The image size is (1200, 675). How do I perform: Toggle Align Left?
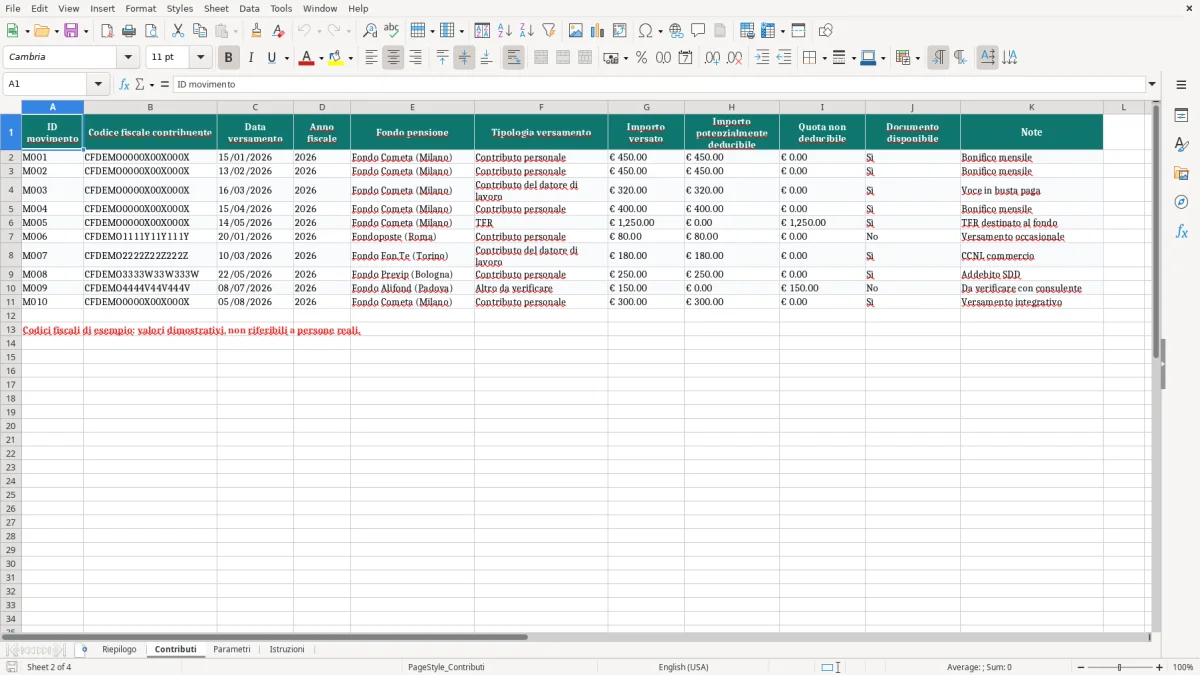[371, 58]
